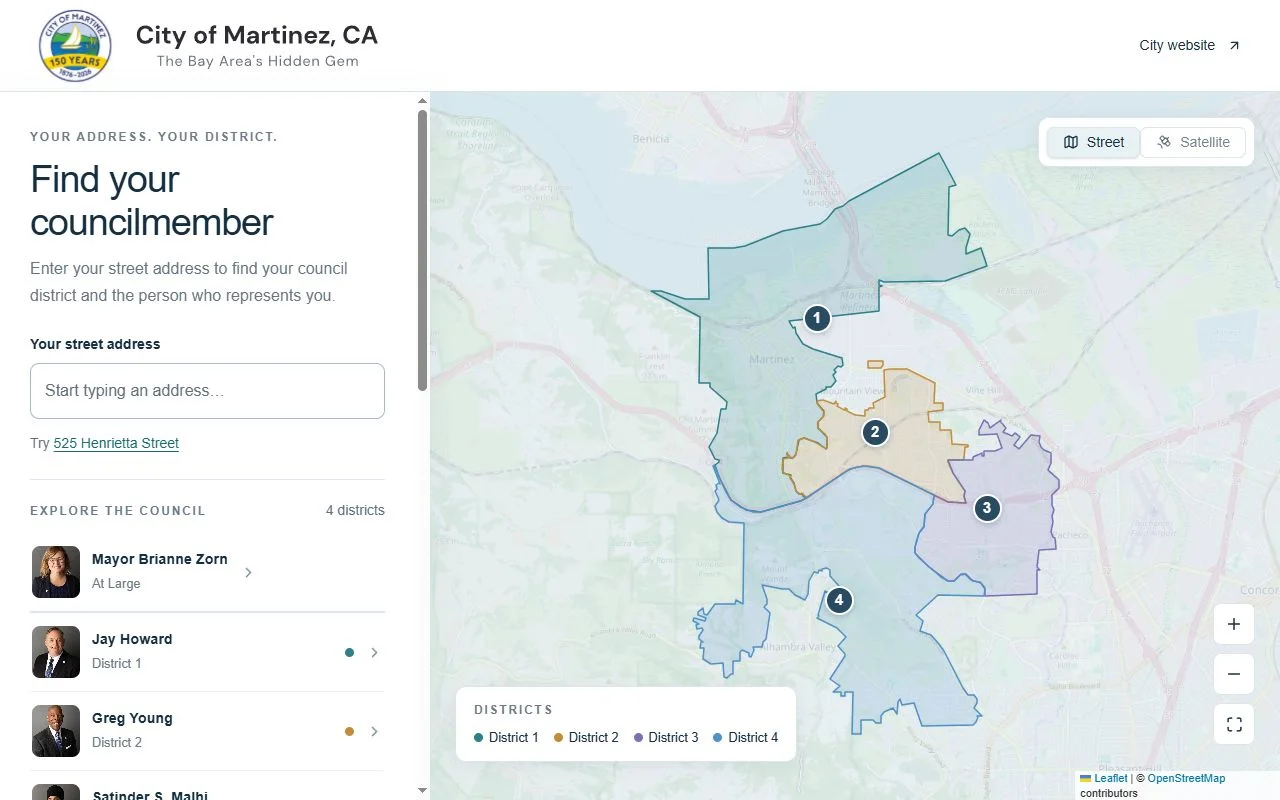Click the 'City of Martinez, CA' title
This screenshot has height=800, width=1280.
[x=257, y=35]
